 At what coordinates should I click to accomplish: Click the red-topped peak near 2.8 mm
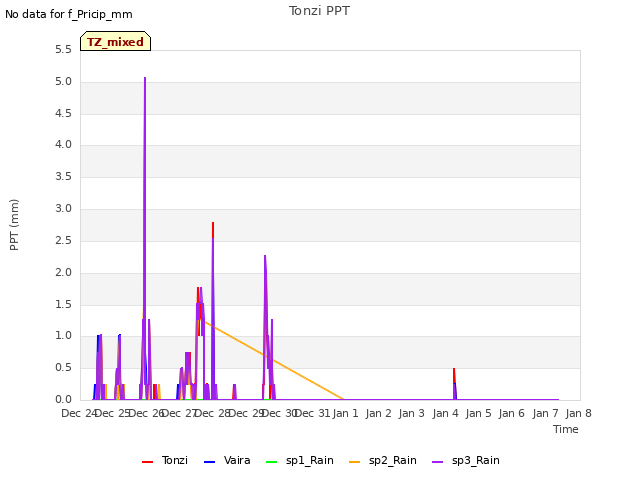(213, 224)
